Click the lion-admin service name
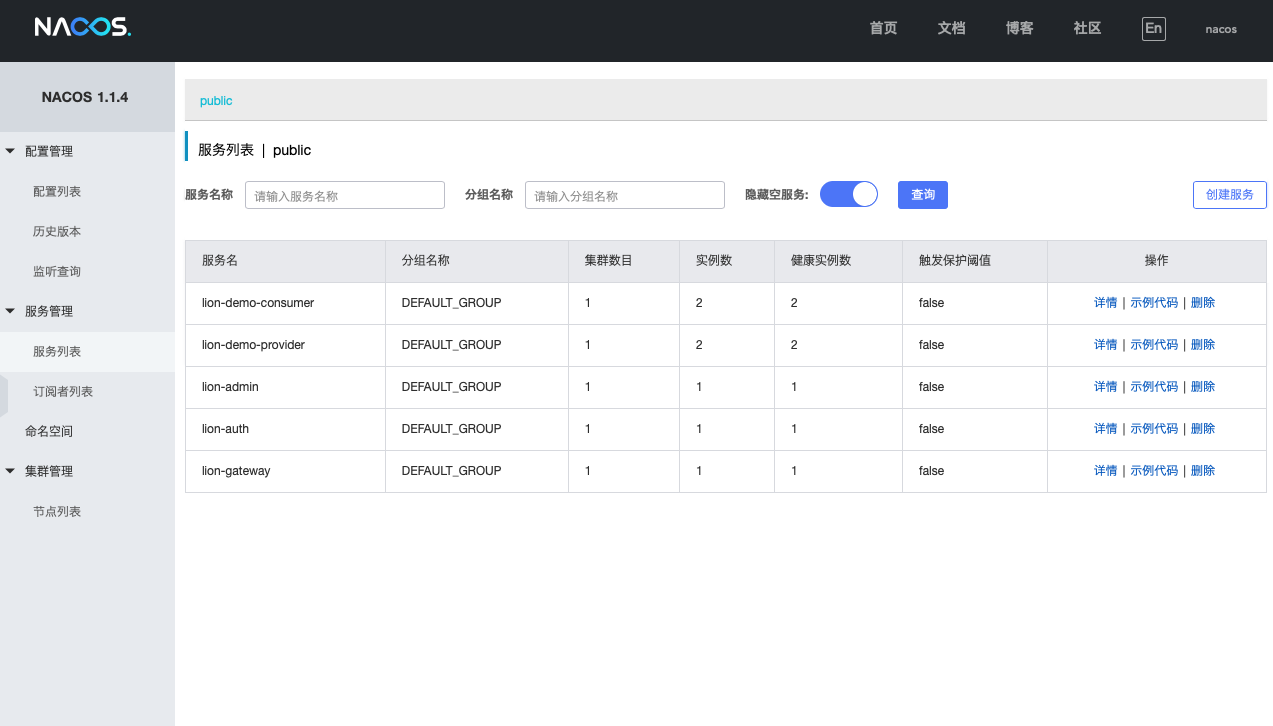The width and height of the screenshot is (1273, 726). [230, 387]
